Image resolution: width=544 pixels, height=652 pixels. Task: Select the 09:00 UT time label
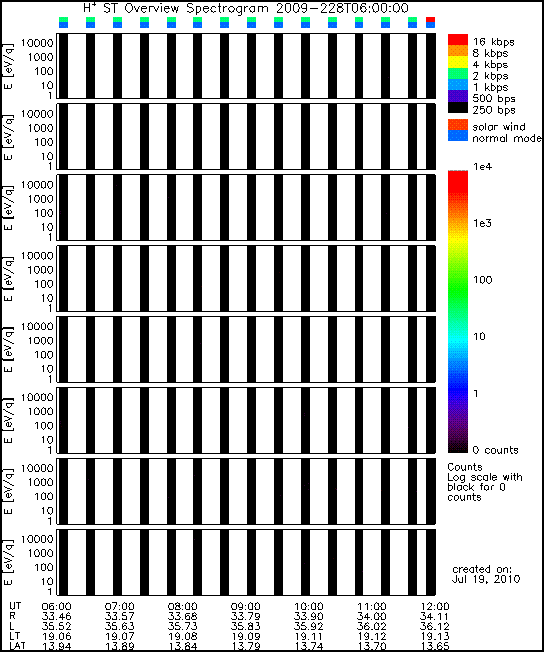(x=245, y=607)
